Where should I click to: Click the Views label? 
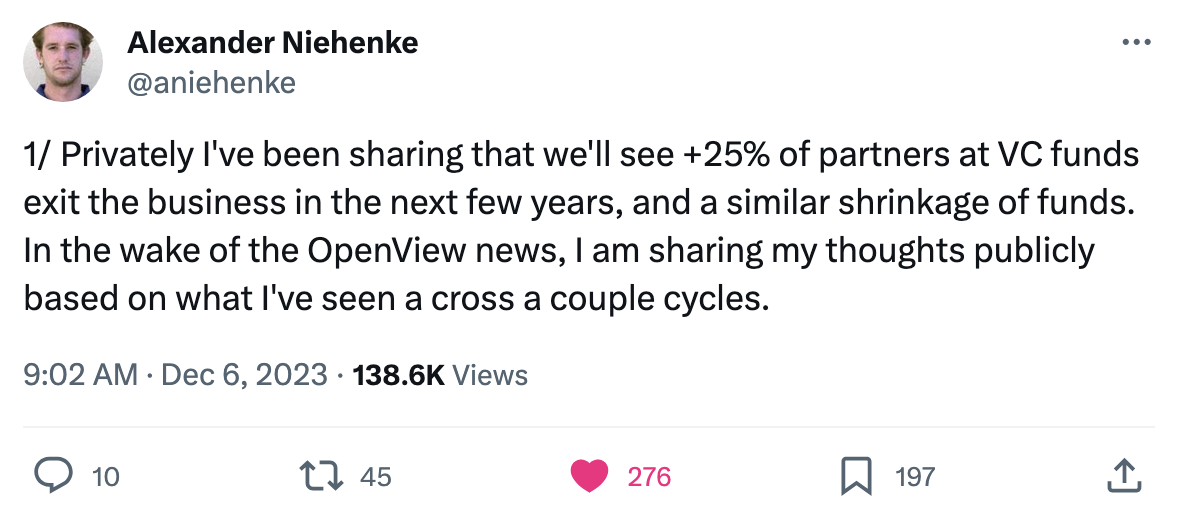[x=490, y=375]
